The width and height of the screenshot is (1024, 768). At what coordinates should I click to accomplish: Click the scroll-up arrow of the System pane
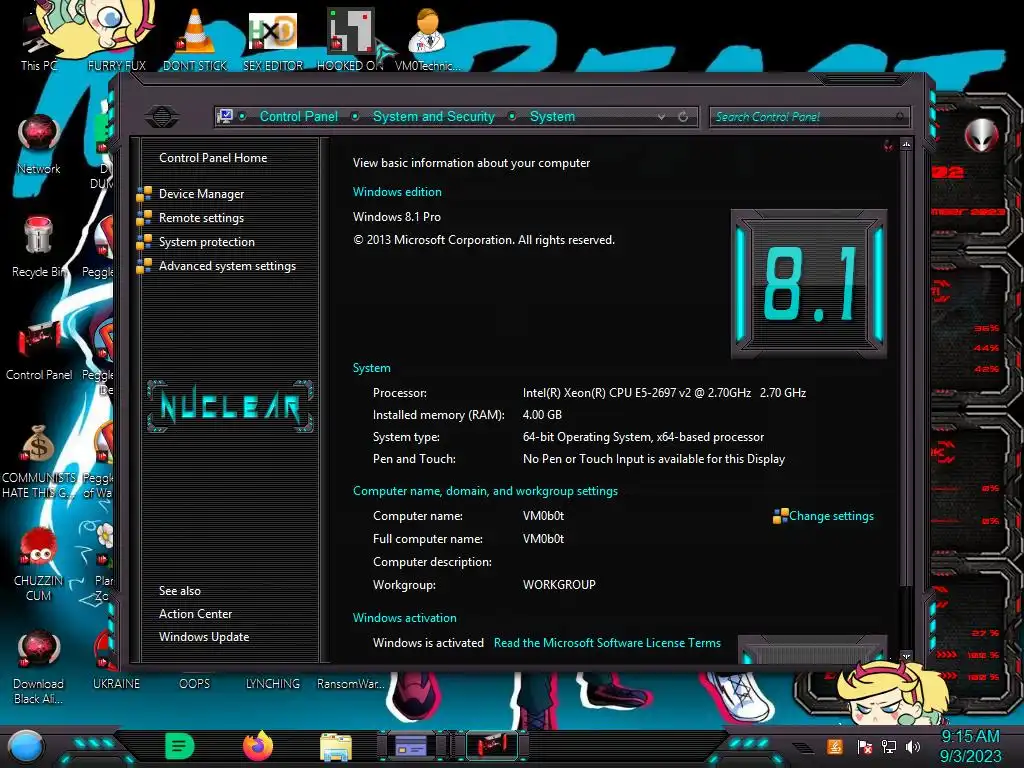[x=906, y=144]
